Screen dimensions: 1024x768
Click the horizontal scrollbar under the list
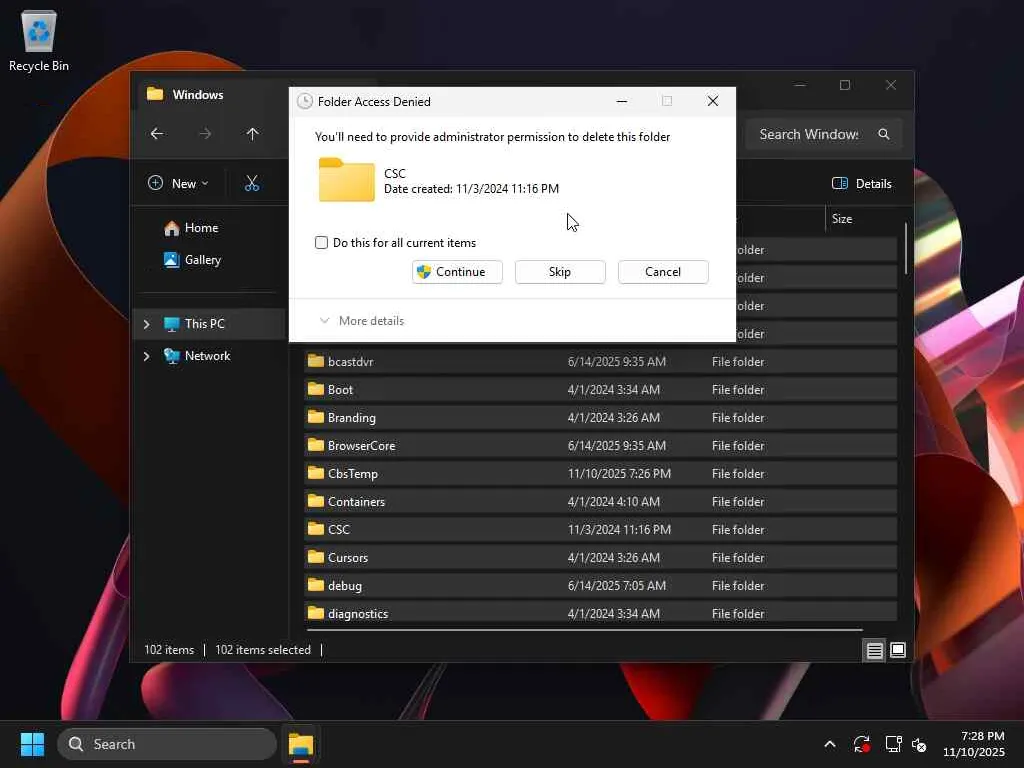pos(584,630)
